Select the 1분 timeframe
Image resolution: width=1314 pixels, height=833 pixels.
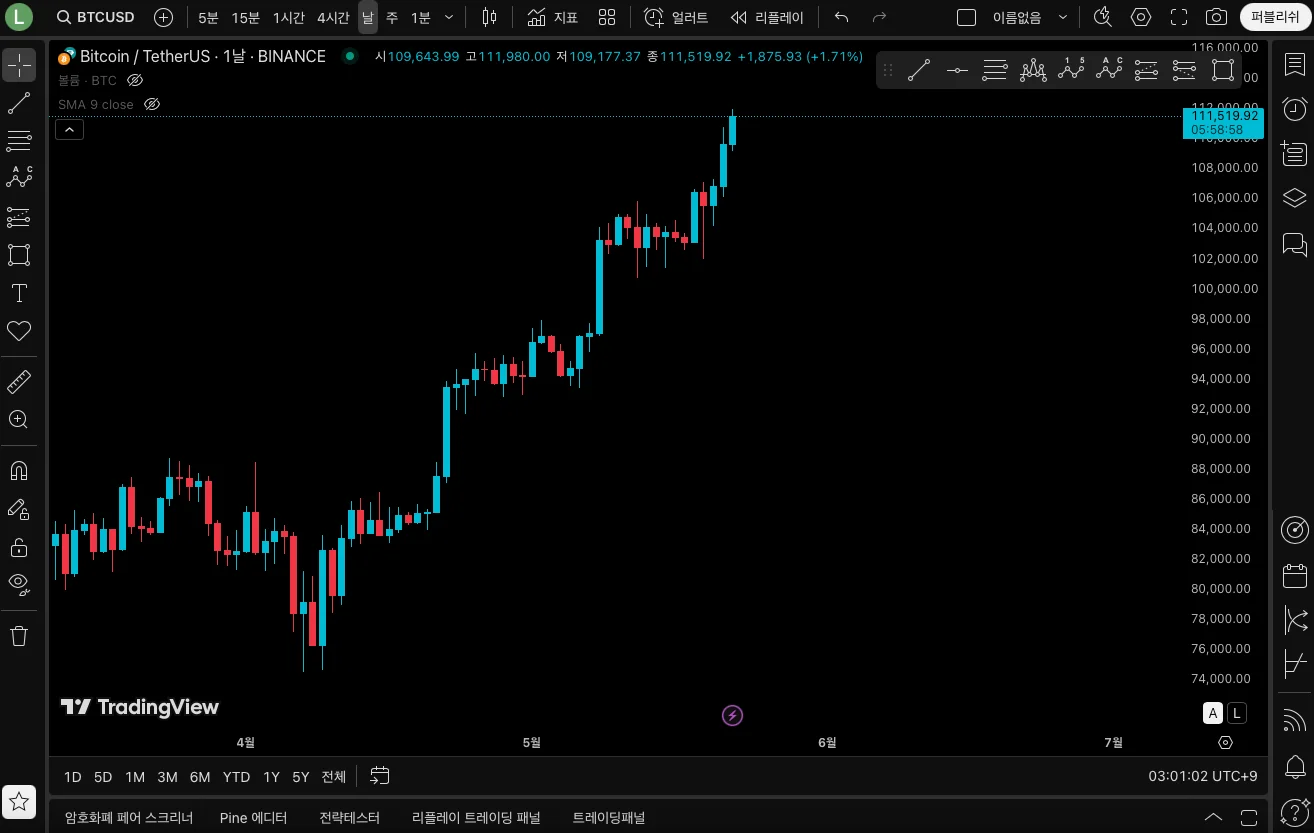click(421, 17)
